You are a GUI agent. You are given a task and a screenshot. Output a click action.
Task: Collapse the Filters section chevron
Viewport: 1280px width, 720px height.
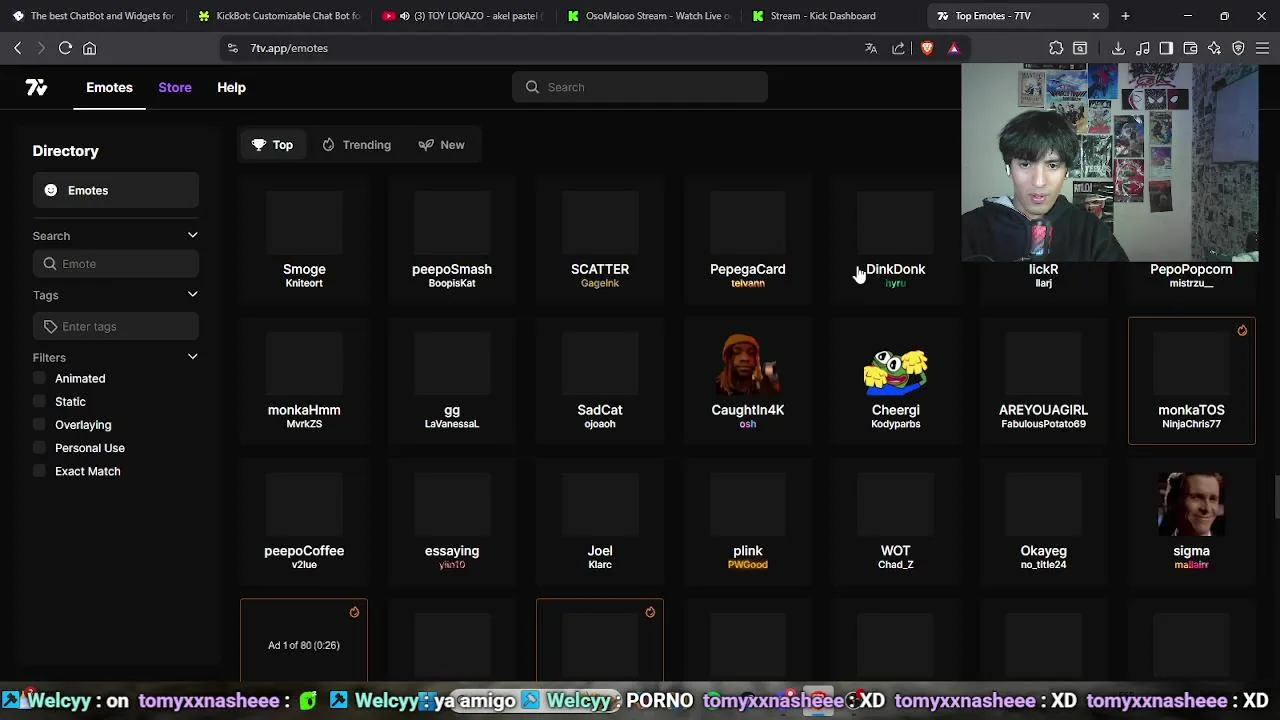coord(192,357)
